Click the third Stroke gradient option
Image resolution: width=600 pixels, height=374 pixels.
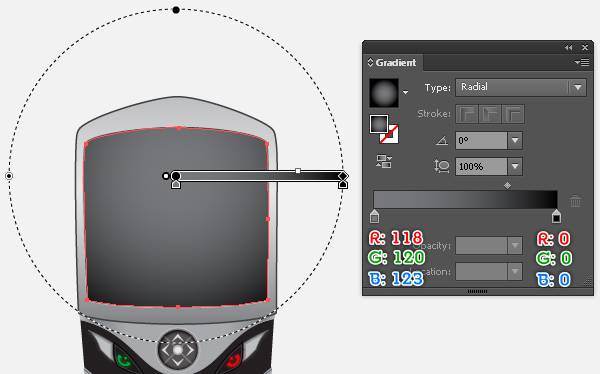(x=513, y=114)
